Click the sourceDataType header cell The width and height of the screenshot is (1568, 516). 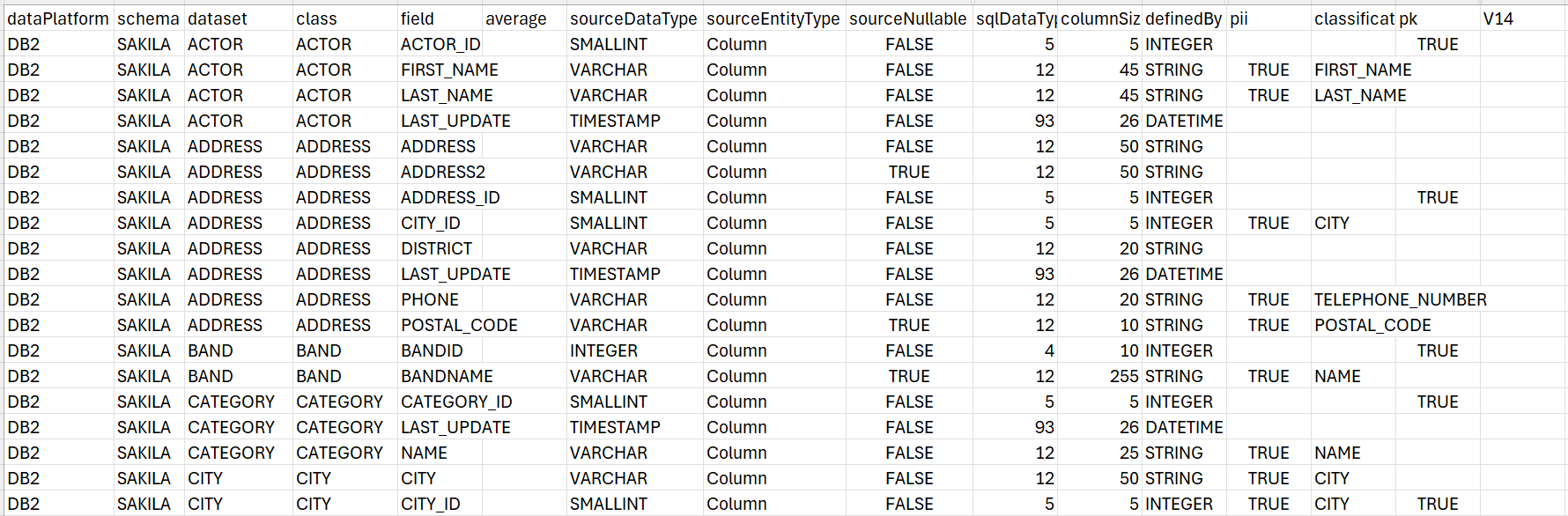tap(632, 18)
